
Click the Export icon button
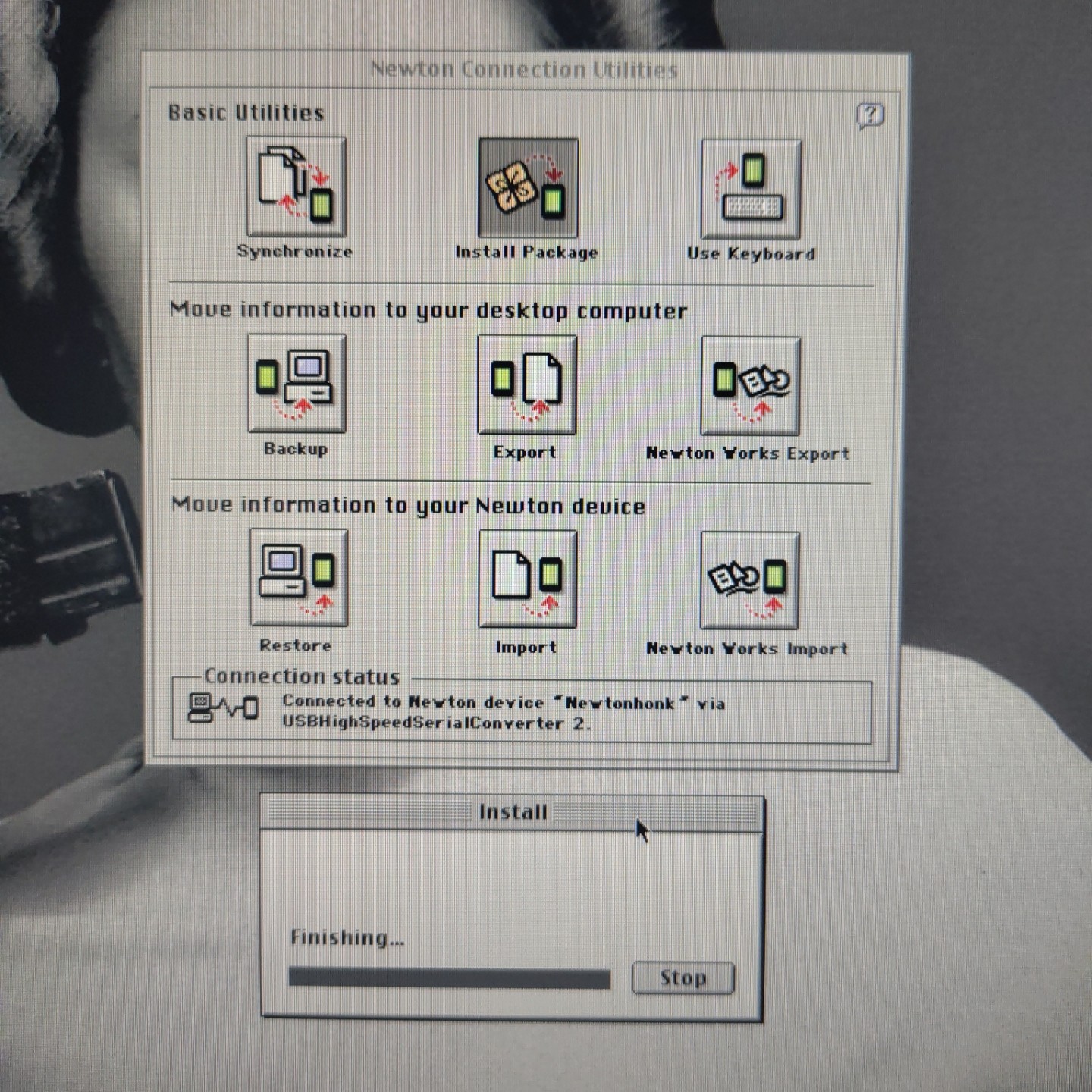point(527,385)
